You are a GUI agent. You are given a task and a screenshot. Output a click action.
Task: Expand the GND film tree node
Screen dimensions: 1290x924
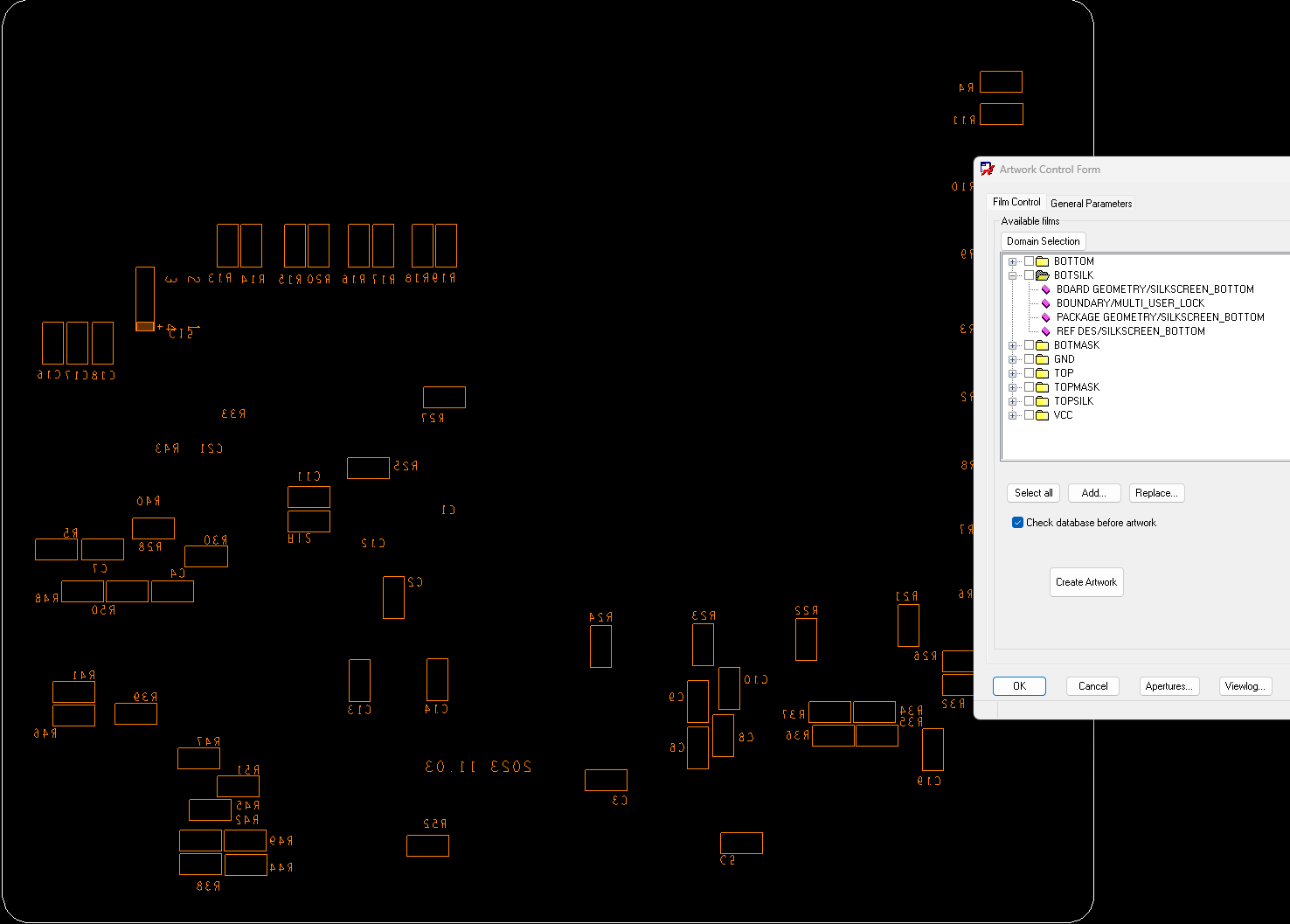click(x=1012, y=359)
